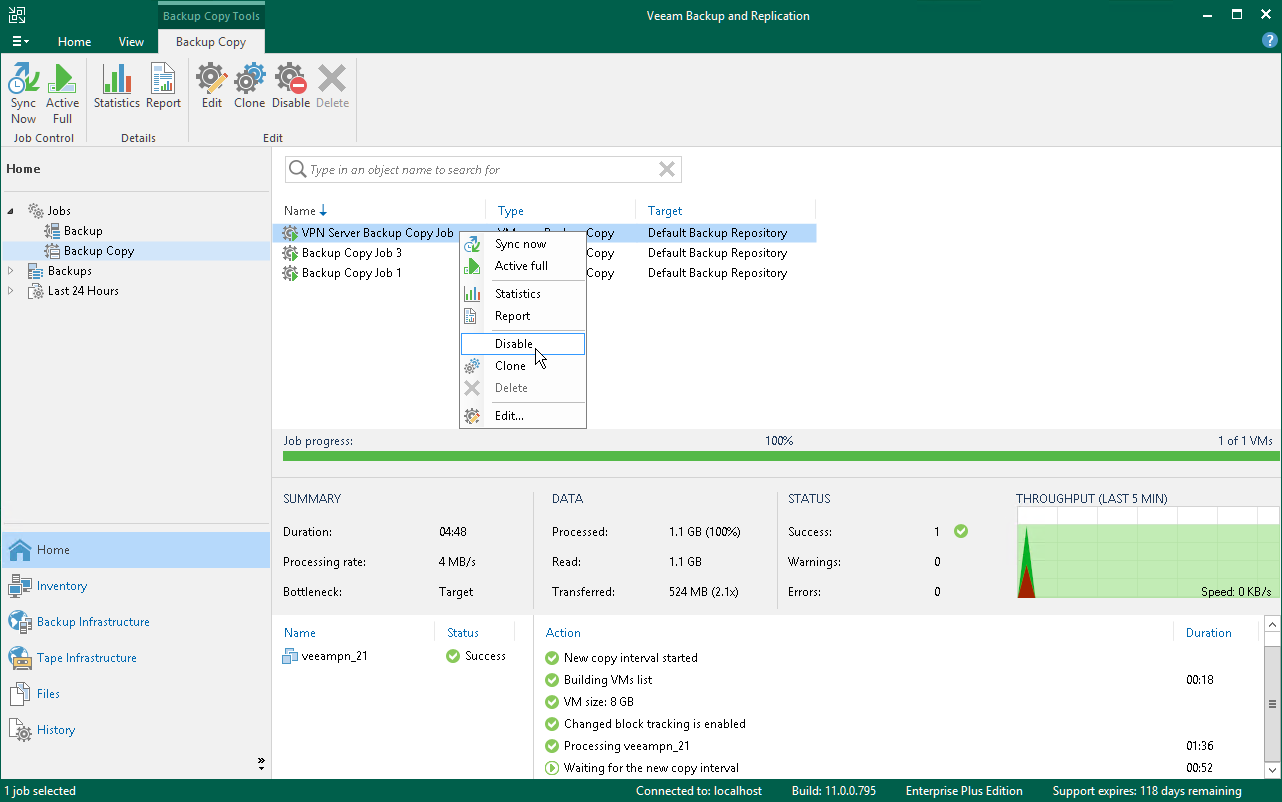Image resolution: width=1282 pixels, height=802 pixels.
Task: Open the Backup Infrastructure view
Action: [x=93, y=622]
